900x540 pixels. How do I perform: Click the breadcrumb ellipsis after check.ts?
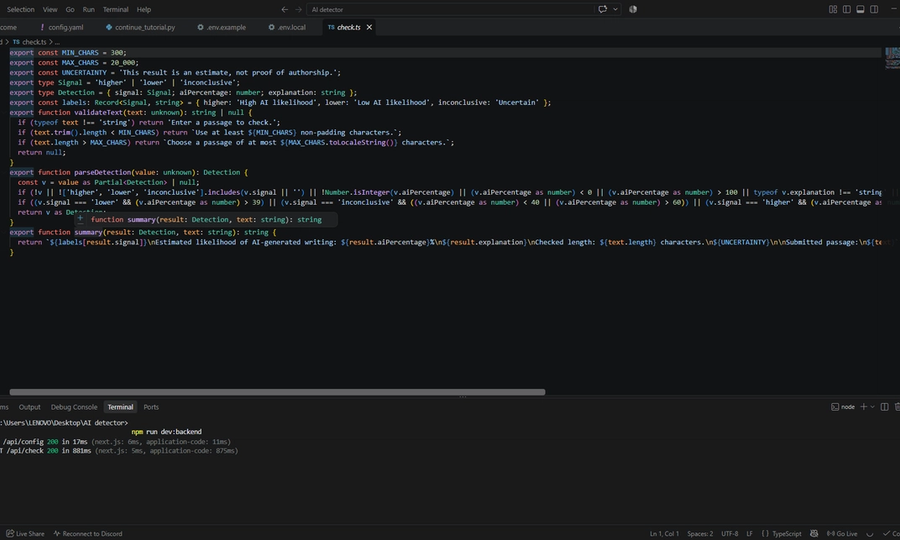pyautogui.click(x=57, y=42)
